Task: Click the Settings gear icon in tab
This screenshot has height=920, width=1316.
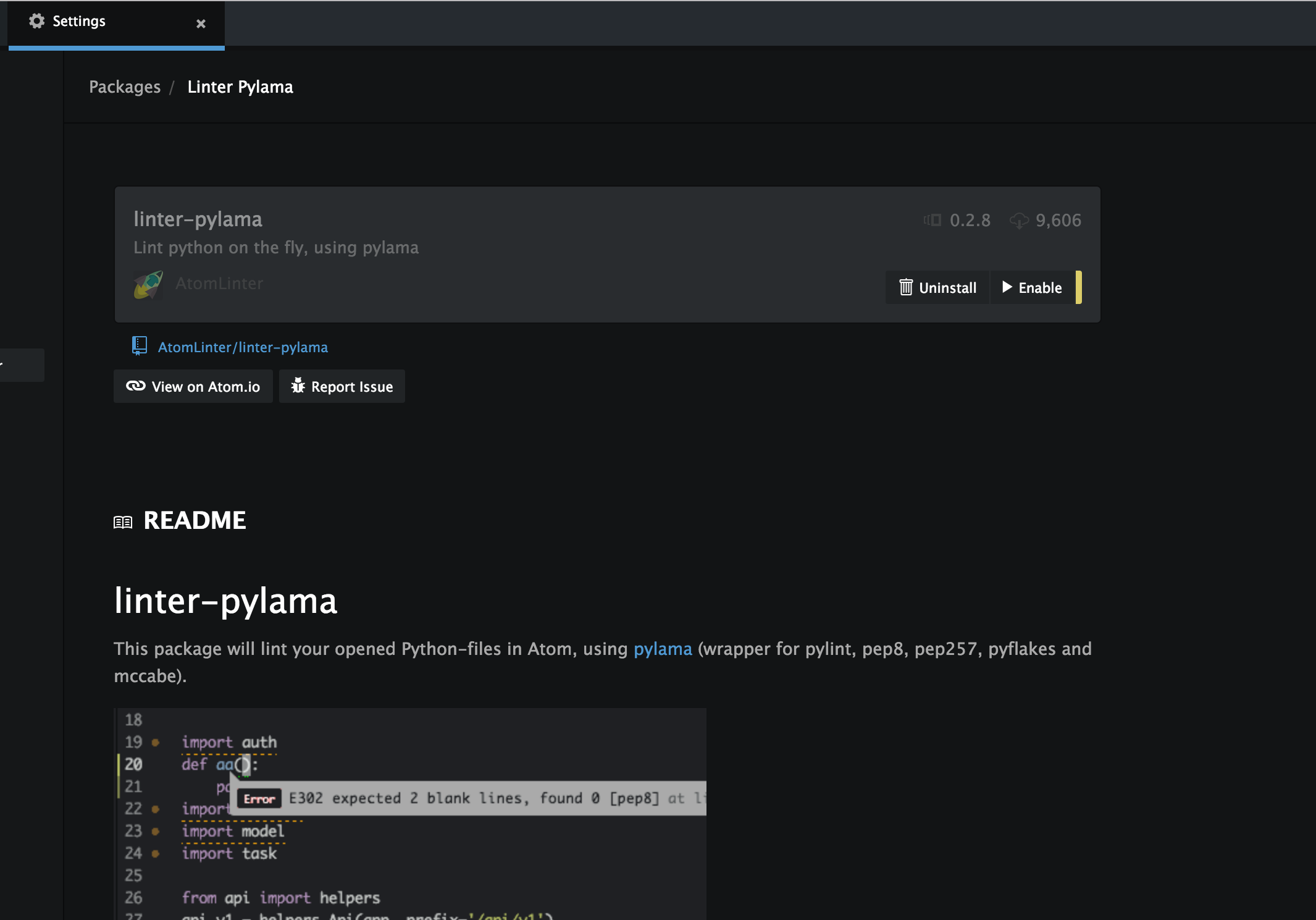Action: pyautogui.click(x=37, y=21)
